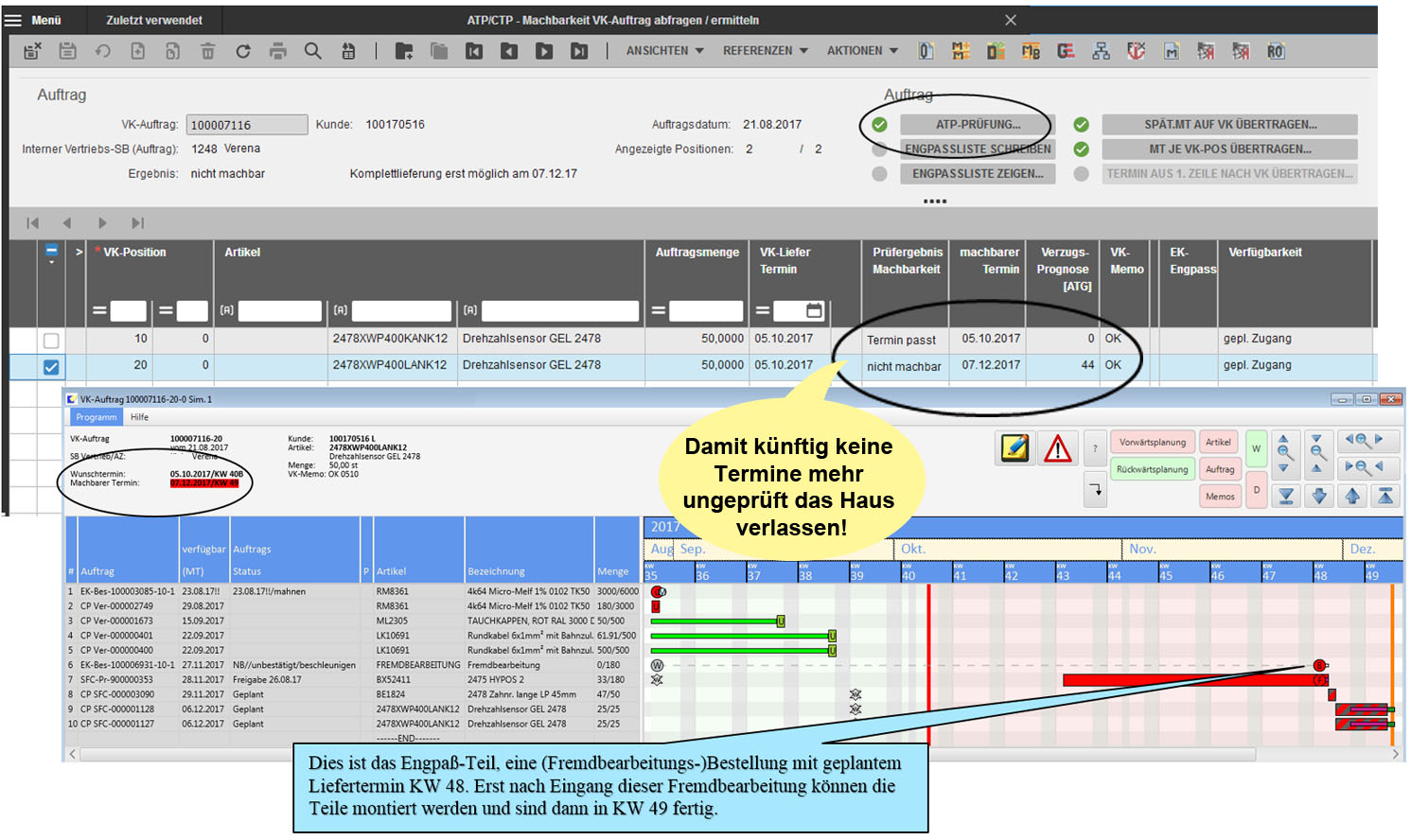
Task: Open the Hilfe menu in simulation window
Action: (139, 417)
